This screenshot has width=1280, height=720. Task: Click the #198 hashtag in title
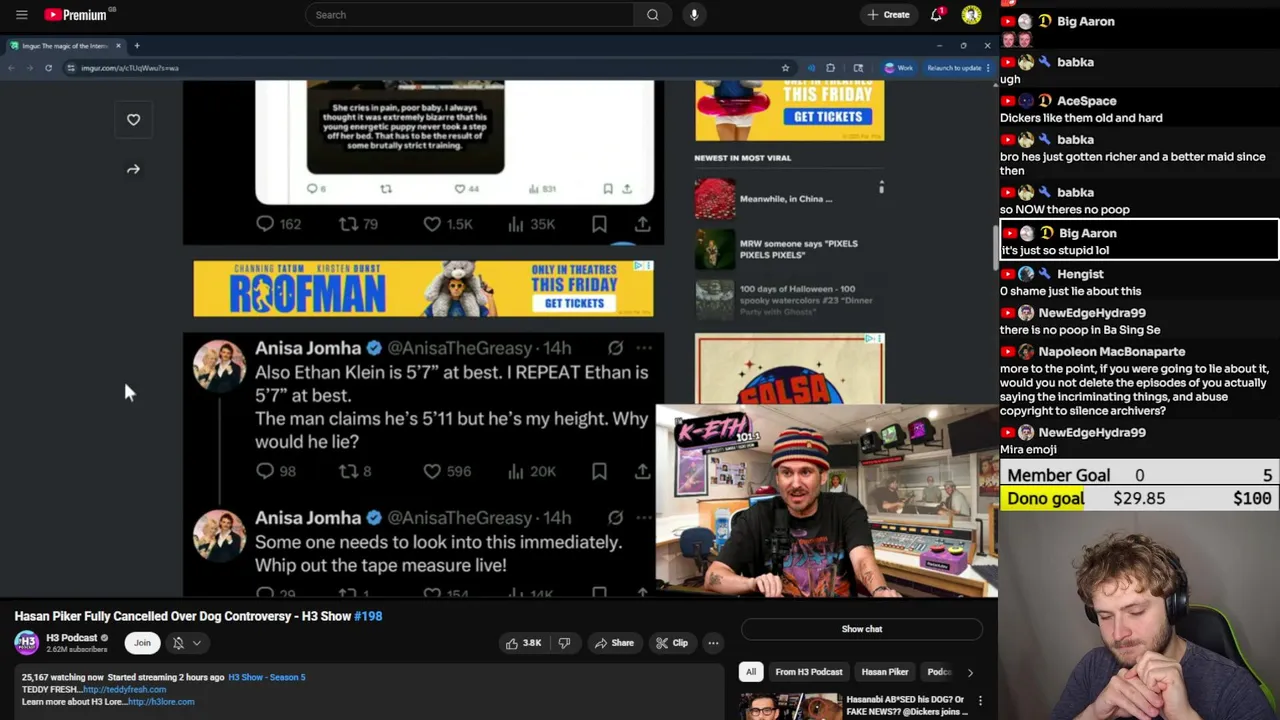(368, 616)
